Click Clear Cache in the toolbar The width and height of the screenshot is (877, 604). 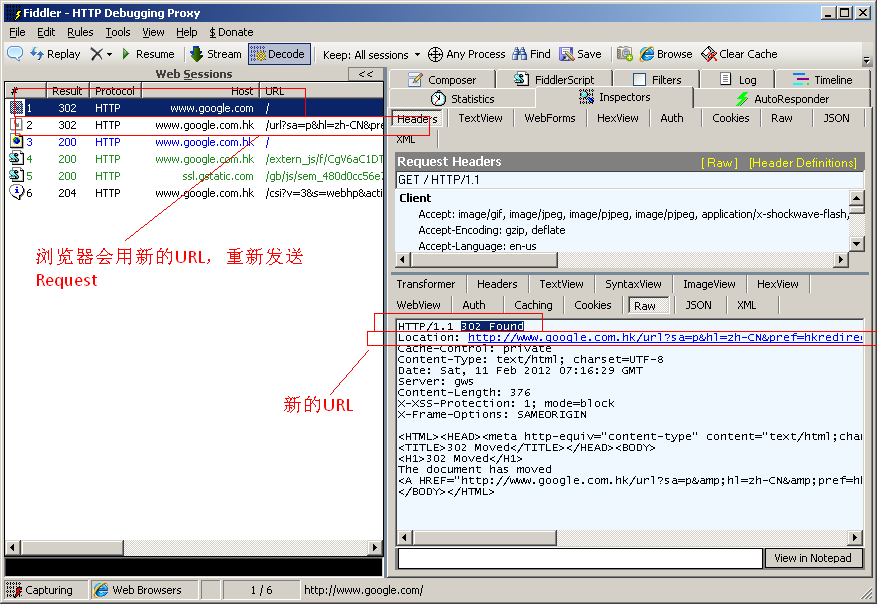point(739,54)
